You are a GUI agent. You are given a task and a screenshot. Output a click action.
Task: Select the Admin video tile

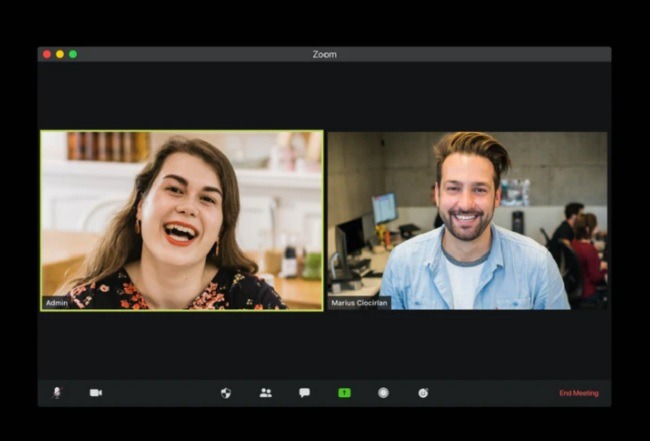click(182, 220)
